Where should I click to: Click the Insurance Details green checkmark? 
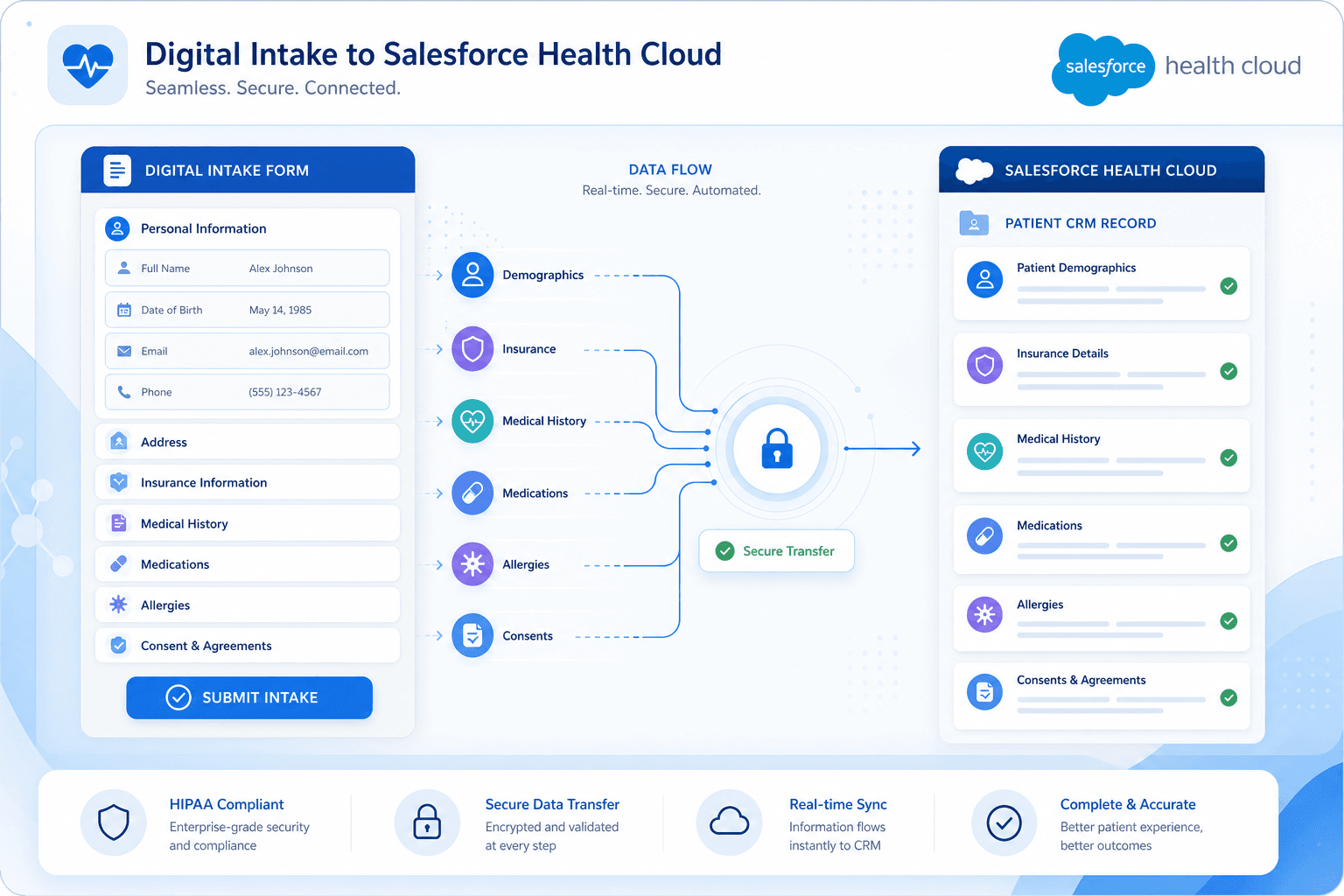point(1228,371)
